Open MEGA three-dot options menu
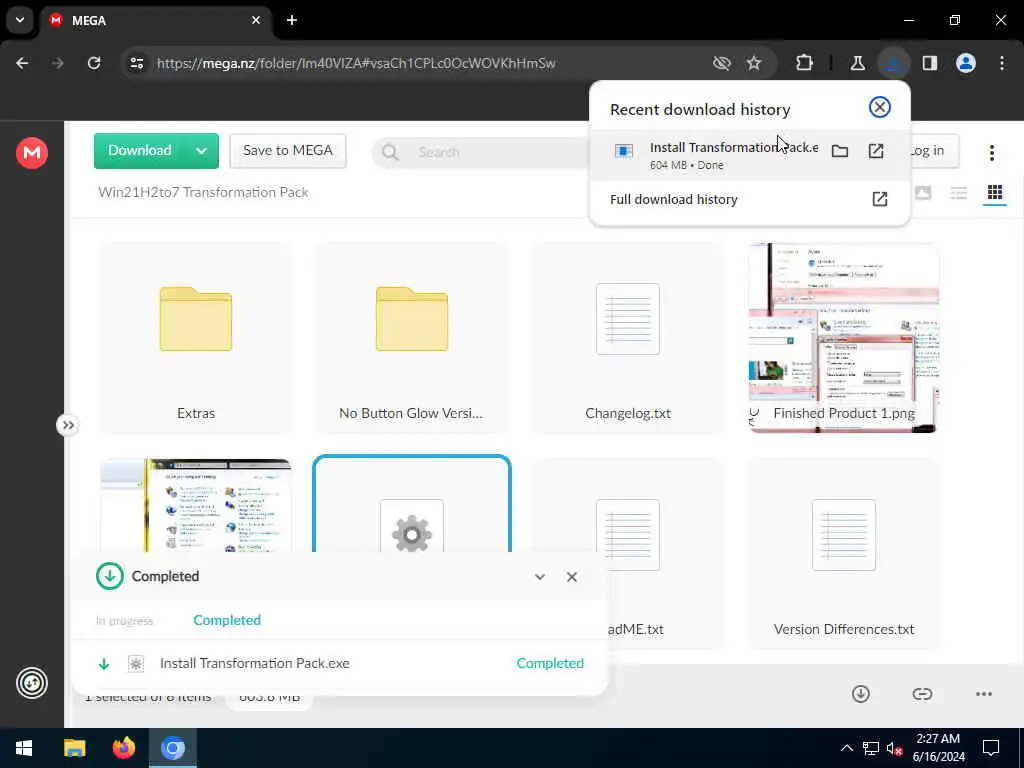Image resolution: width=1024 pixels, height=768 pixels. [991, 153]
